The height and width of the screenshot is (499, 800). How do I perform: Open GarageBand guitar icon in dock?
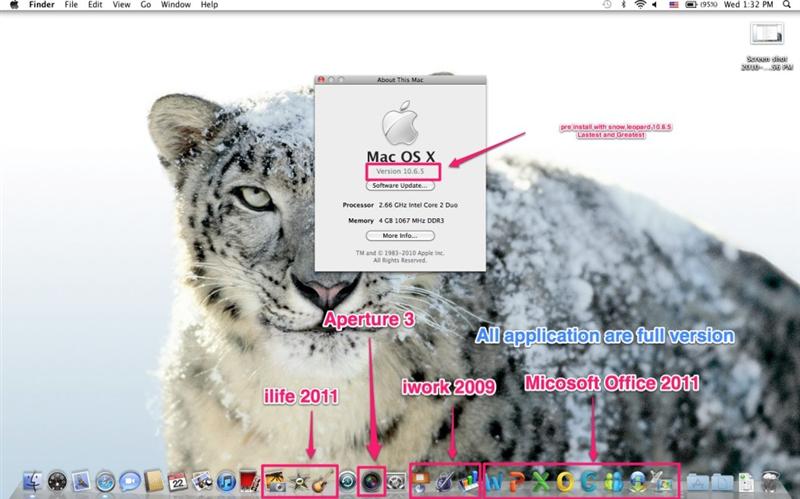coord(320,482)
